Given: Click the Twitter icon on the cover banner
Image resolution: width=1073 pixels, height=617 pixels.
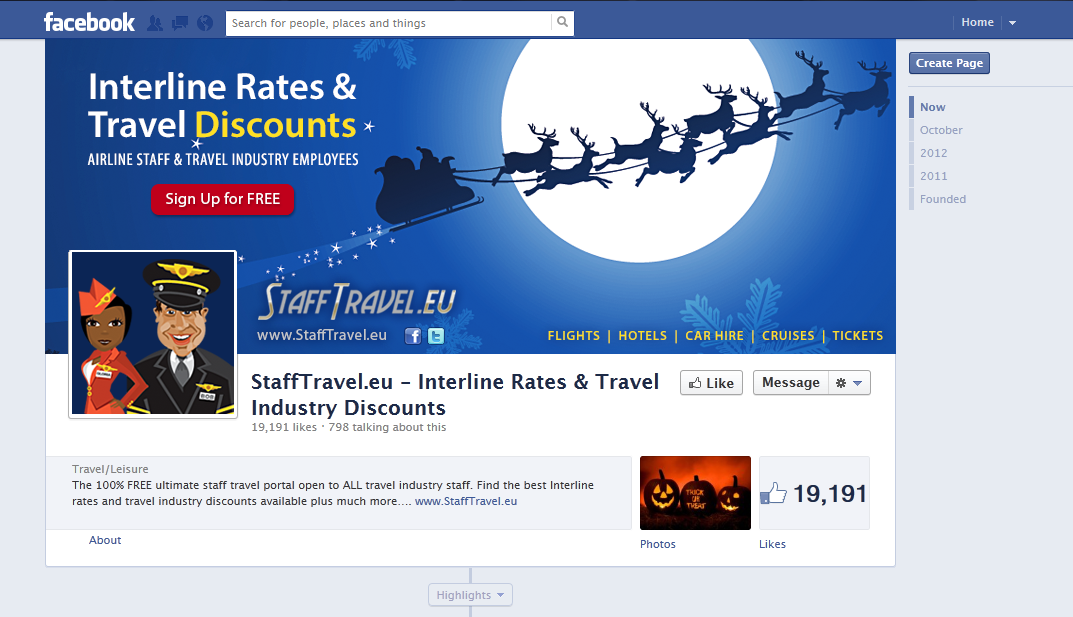Looking at the screenshot, I should 436,336.
